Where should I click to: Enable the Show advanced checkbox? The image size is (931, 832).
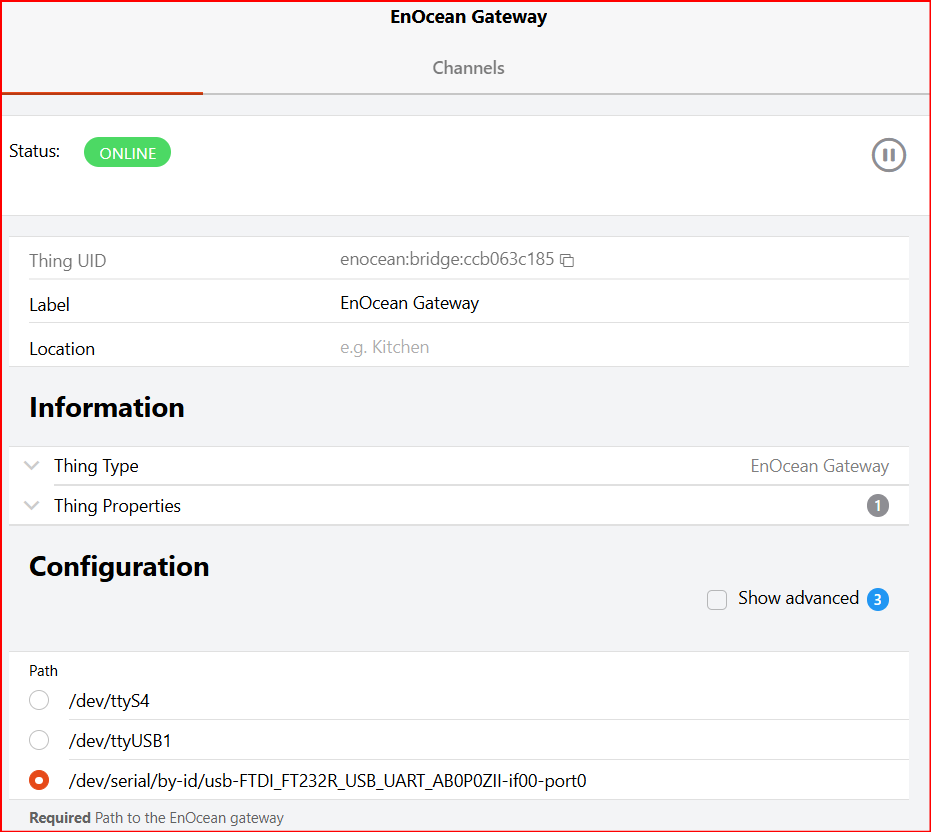[717, 600]
